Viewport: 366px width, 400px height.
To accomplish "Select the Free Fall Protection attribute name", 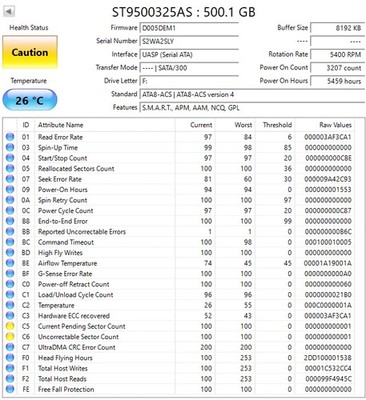I will tap(66, 389).
